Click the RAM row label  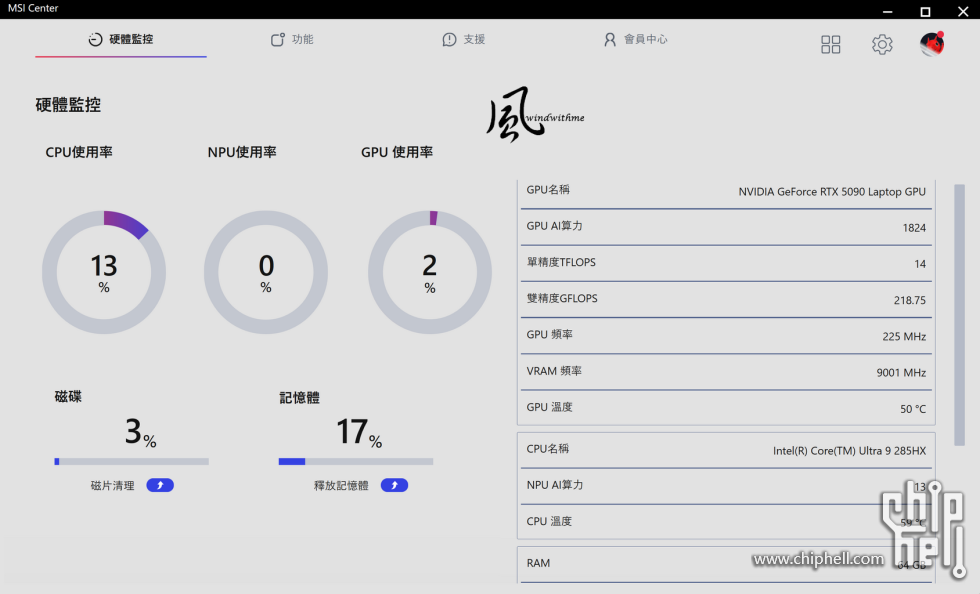[538, 563]
